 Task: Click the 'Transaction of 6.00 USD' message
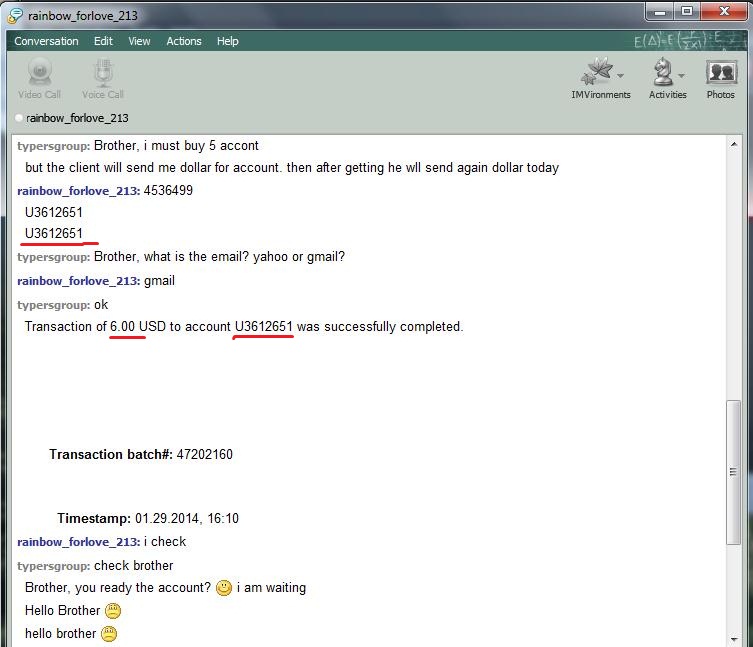pos(244,327)
